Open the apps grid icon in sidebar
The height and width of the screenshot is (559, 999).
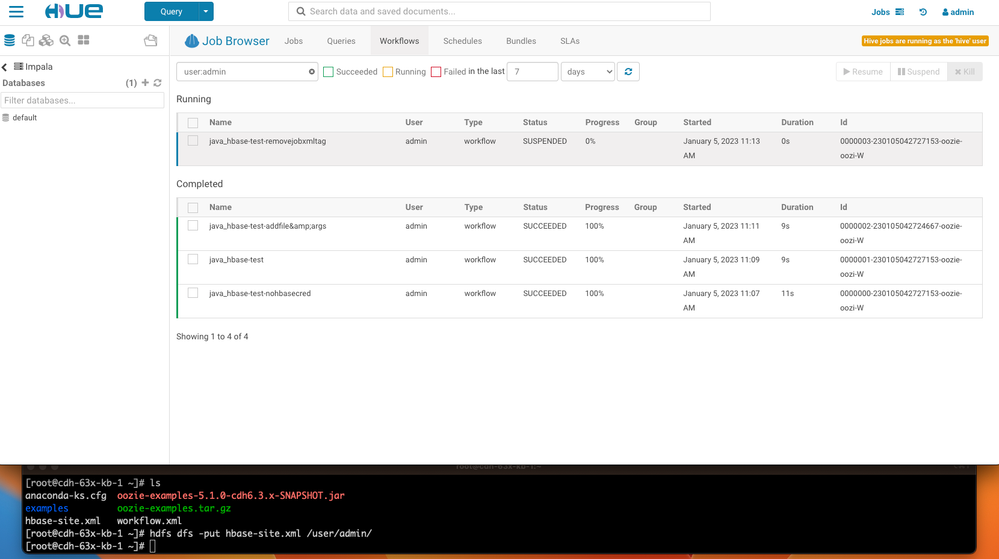point(84,41)
